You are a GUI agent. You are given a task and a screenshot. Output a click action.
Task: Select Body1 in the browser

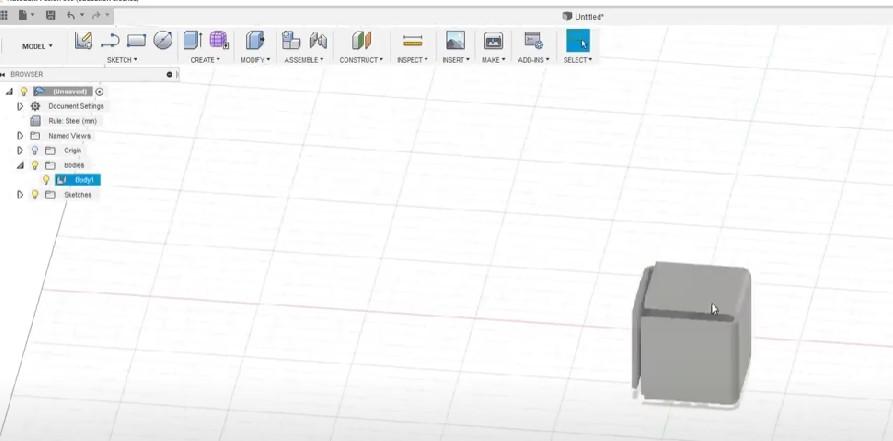pyautogui.click(x=78, y=180)
